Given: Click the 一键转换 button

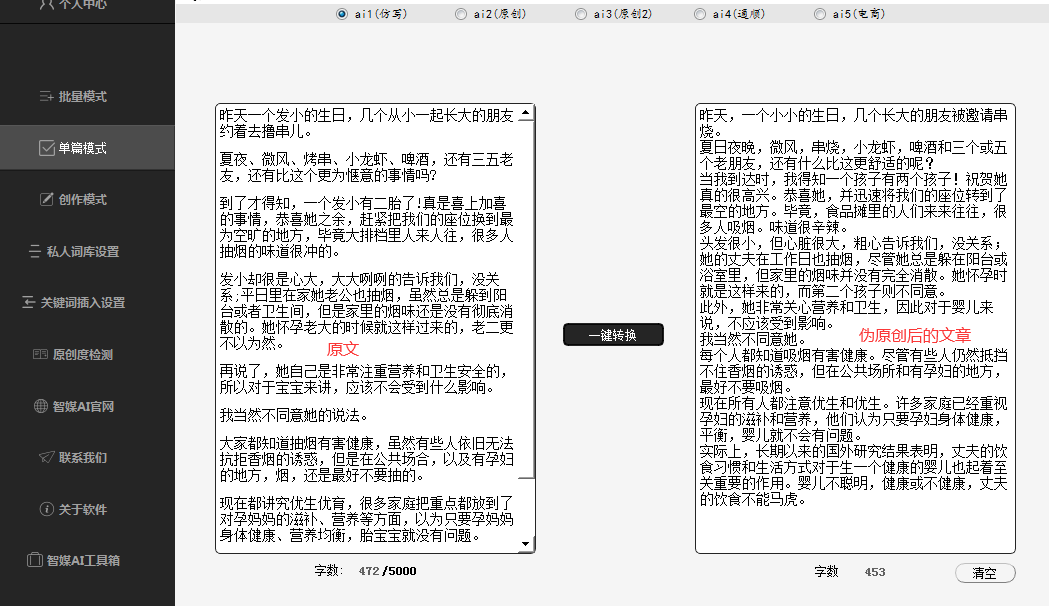Looking at the screenshot, I should (x=613, y=334).
